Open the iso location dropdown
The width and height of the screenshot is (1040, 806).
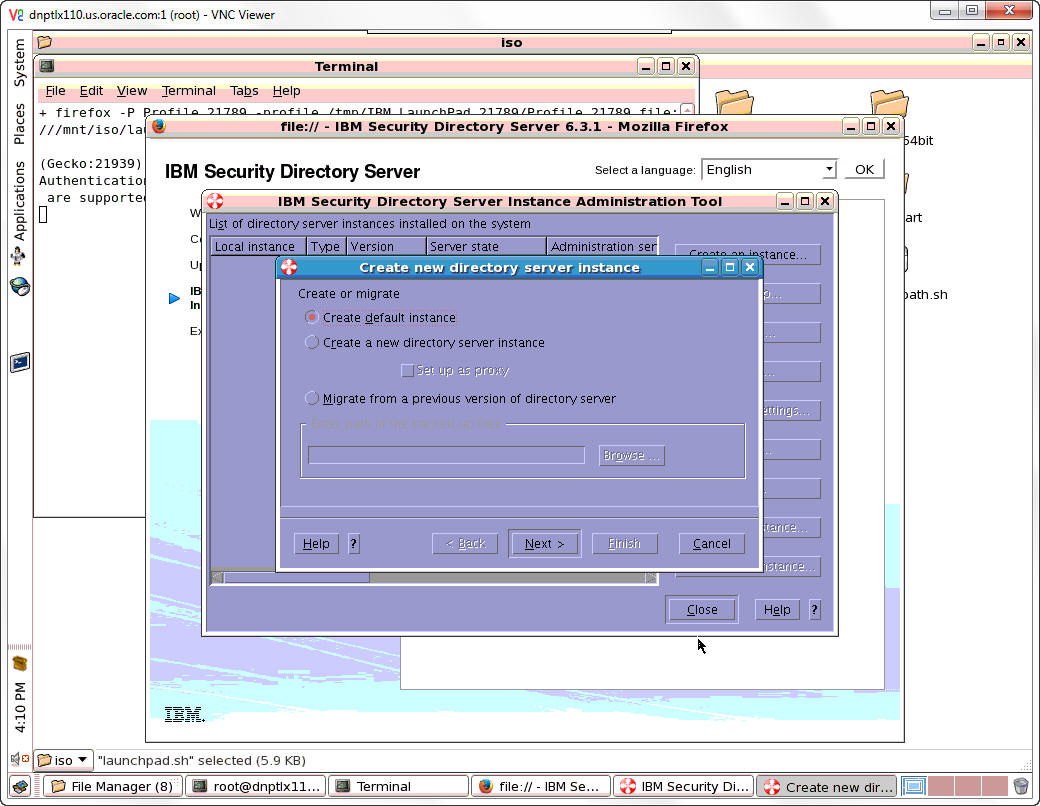[62, 760]
